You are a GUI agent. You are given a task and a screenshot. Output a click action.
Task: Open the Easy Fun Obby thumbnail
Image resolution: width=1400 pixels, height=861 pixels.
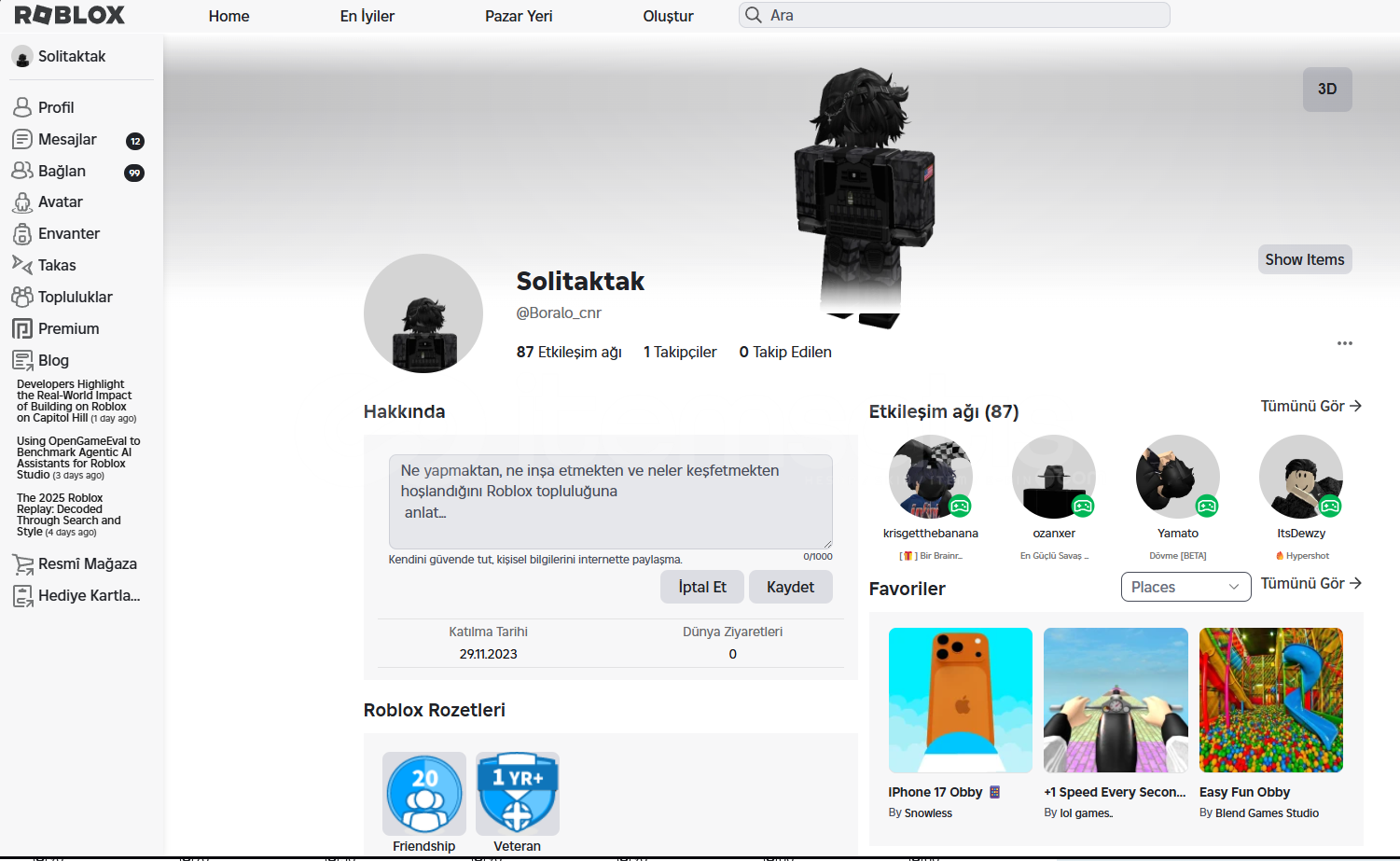pyautogui.click(x=1271, y=701)
